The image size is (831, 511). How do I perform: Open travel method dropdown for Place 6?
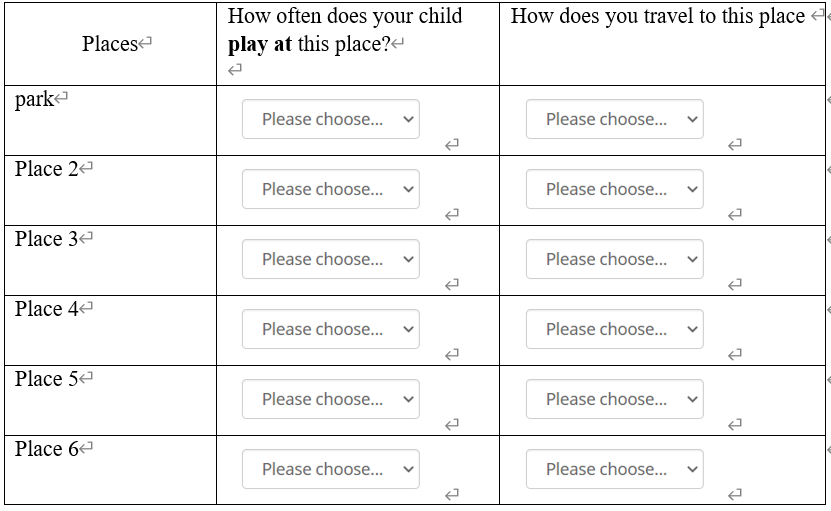614,469
